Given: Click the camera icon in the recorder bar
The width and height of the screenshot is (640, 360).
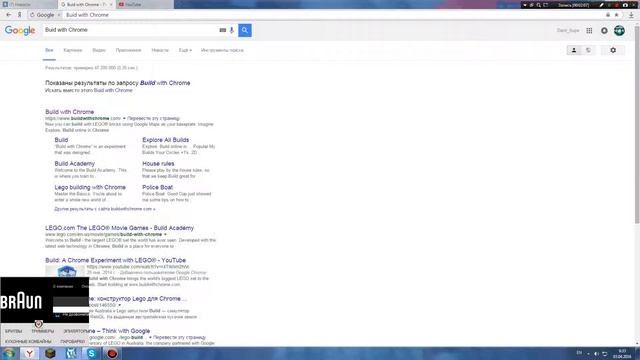Looking at the screenshot, I should click(625, 5).
